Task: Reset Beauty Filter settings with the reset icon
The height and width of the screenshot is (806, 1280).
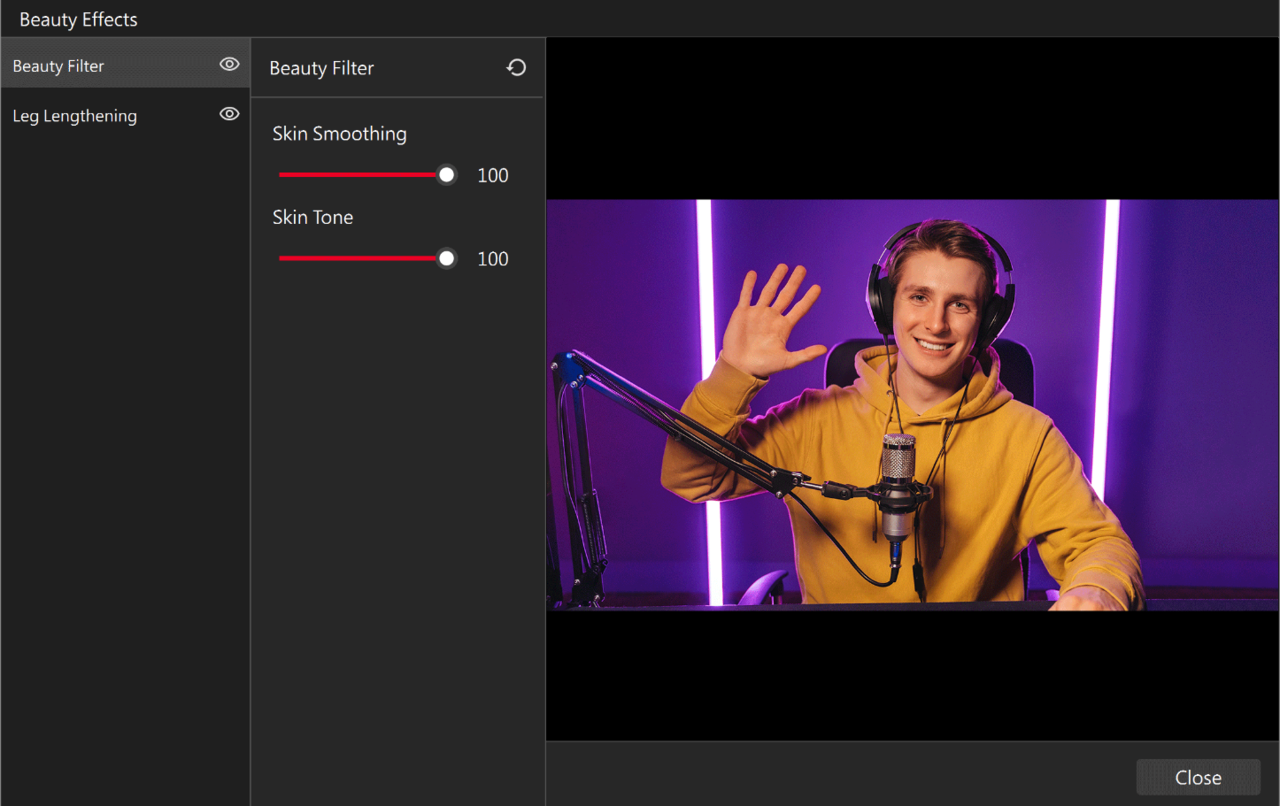Action: (516, 68)
